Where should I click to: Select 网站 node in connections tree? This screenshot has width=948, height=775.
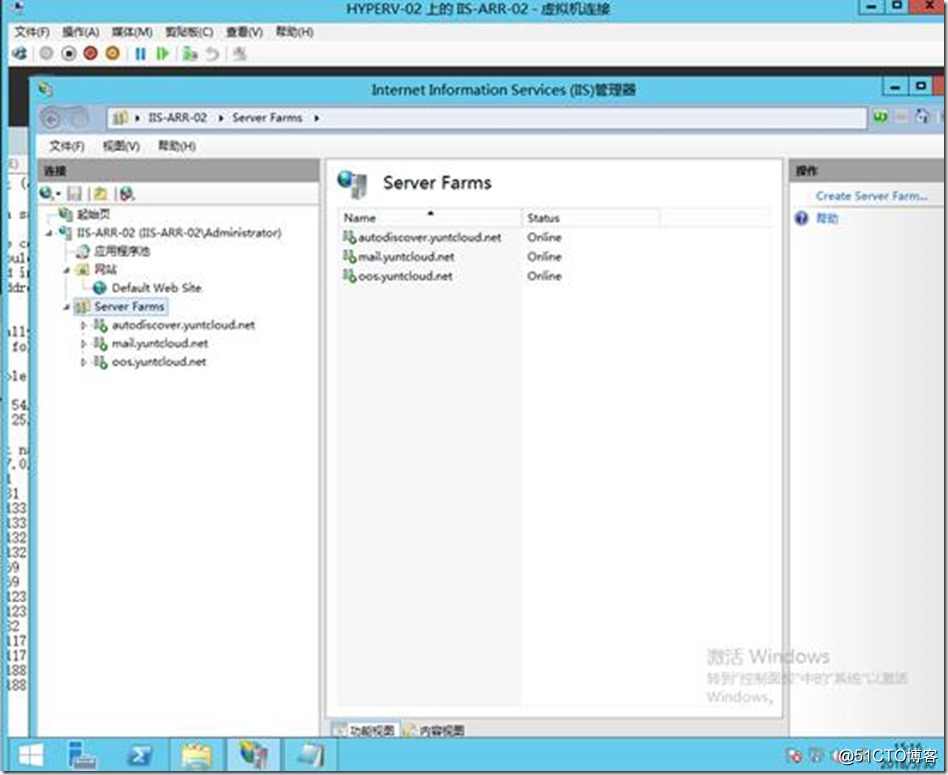coord(105,270)
